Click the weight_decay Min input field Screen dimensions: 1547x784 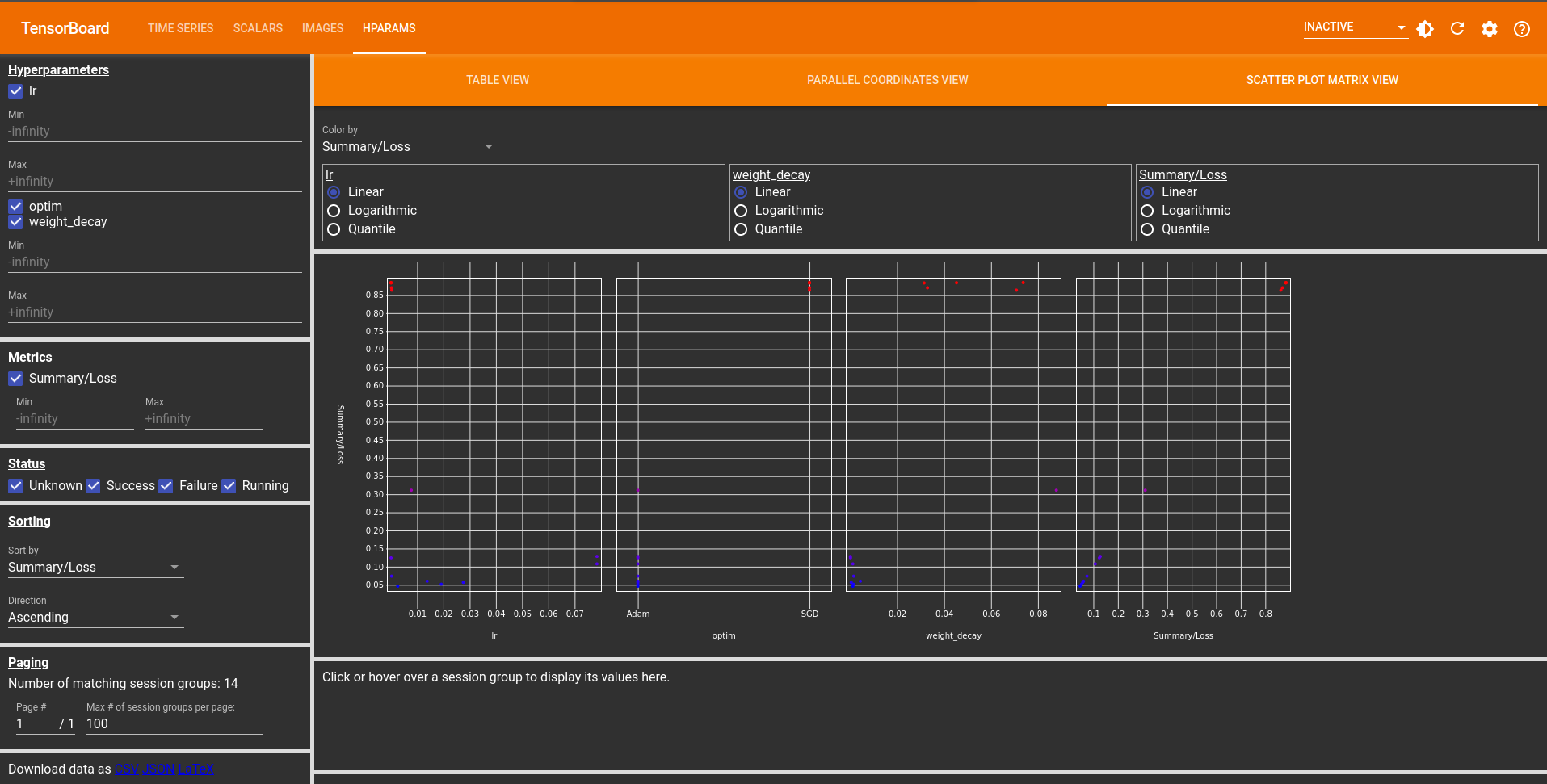[x=155, y=262]
